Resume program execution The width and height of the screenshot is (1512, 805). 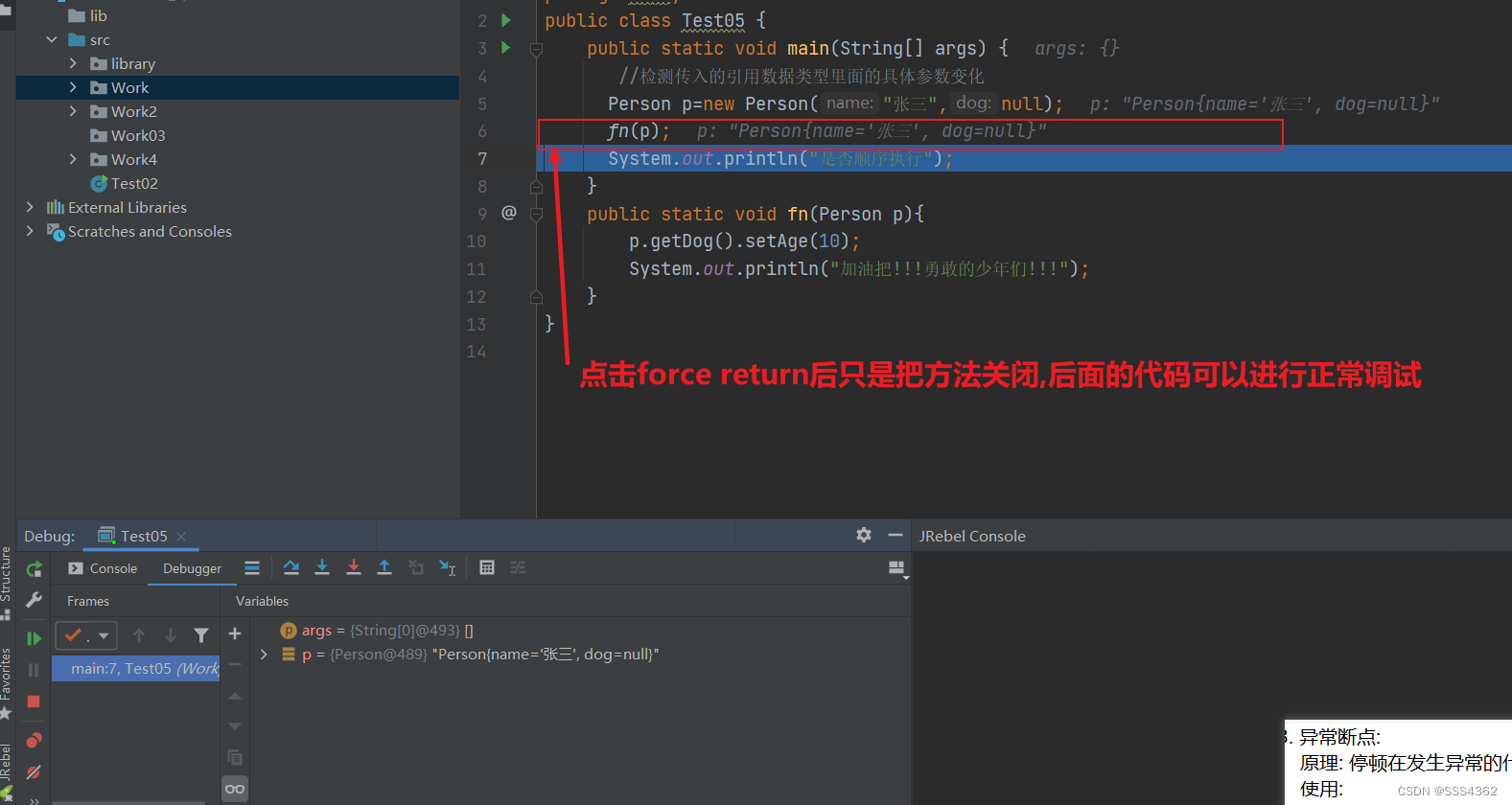[x=34, y=638]
